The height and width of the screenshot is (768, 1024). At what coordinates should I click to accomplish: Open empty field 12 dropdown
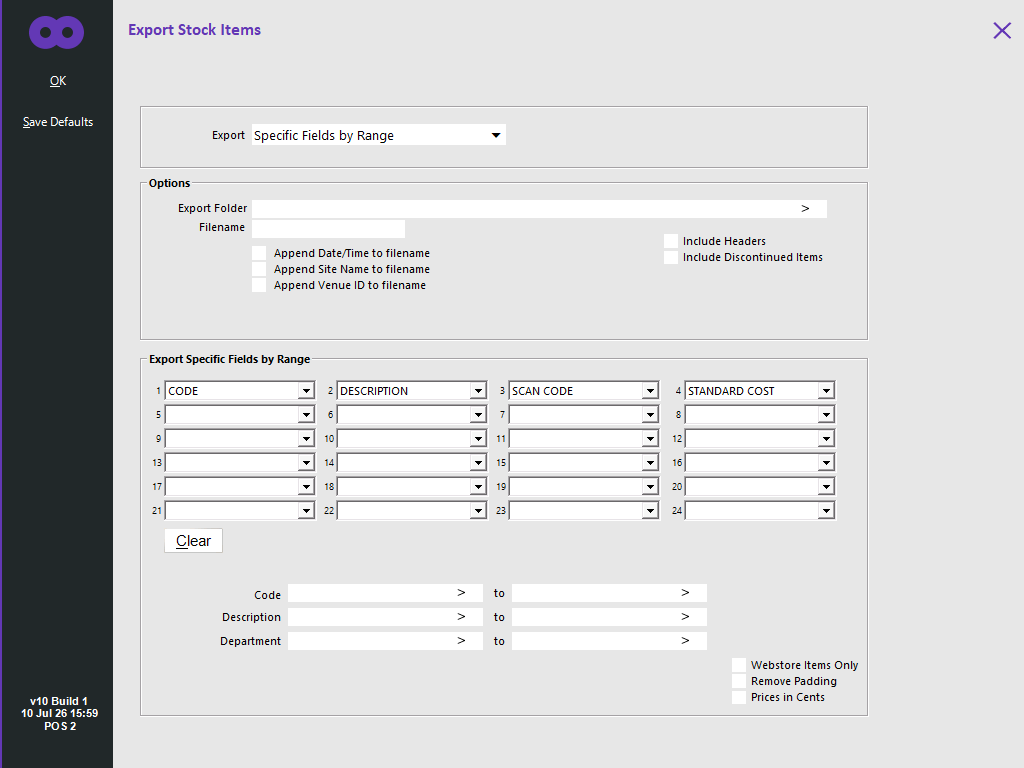click(x=826, y=439)
